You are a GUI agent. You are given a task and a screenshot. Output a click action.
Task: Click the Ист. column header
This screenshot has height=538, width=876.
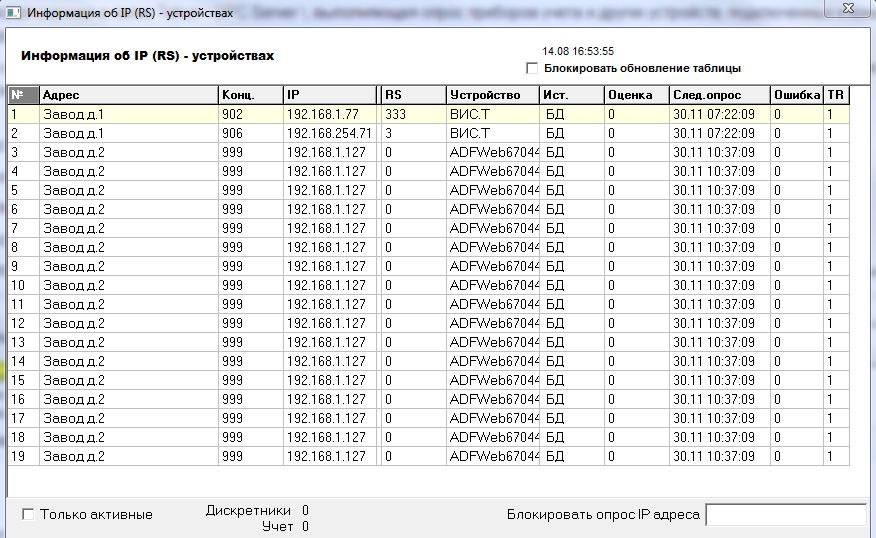click(571, 95)
